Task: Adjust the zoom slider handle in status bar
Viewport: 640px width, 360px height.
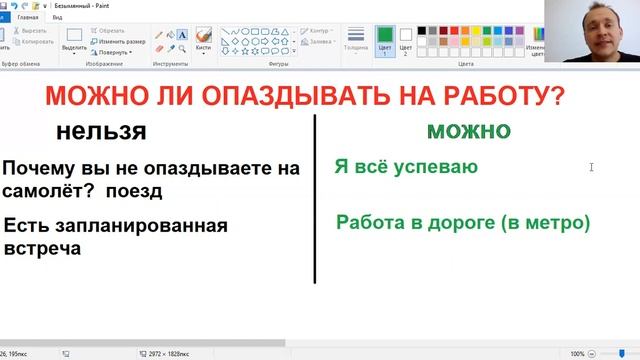Action: tap(622, 353)
